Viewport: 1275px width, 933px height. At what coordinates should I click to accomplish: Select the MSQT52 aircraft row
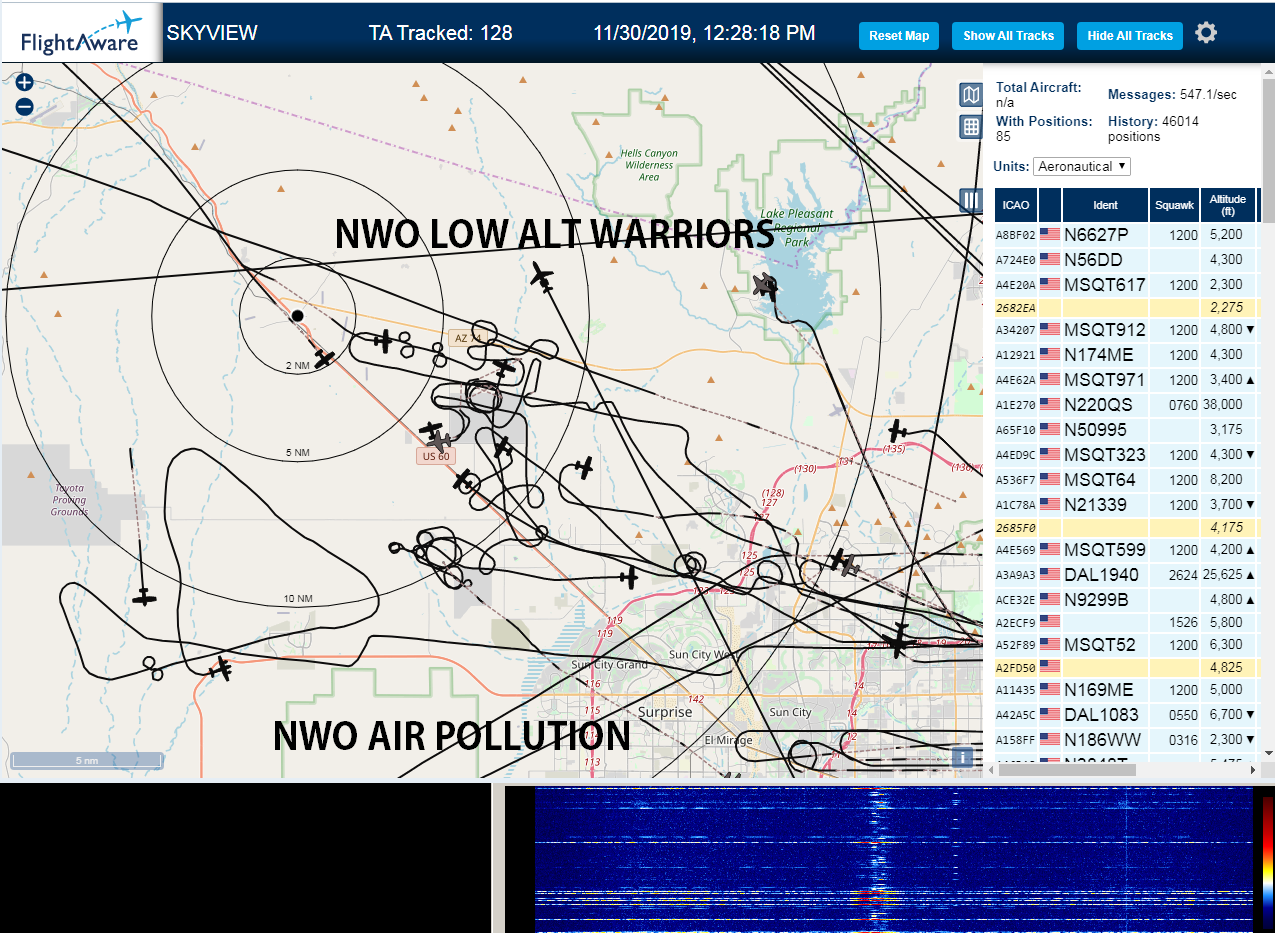click(x=1126, y=645)
